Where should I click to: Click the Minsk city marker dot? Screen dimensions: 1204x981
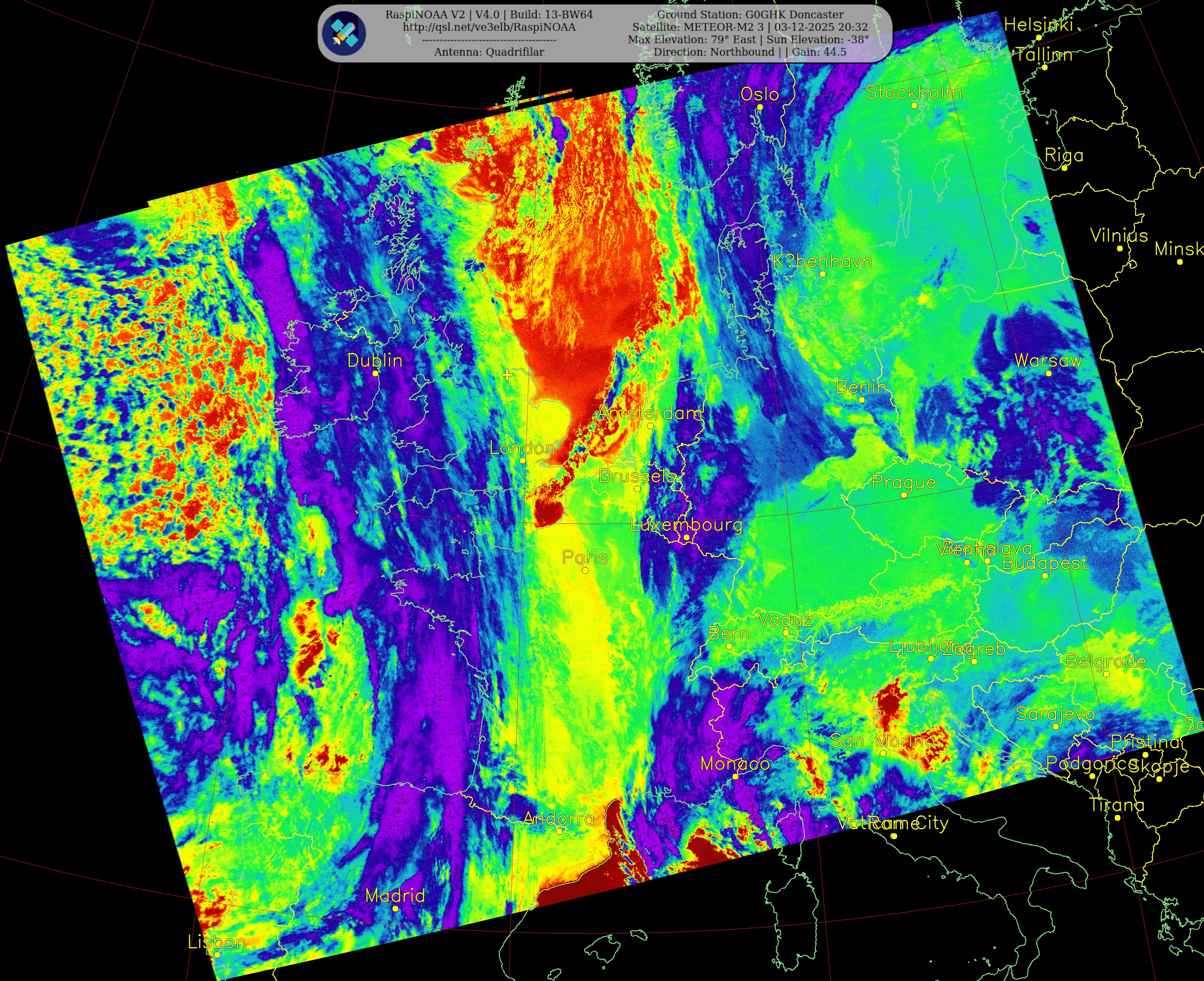[x=1180, y=262]
